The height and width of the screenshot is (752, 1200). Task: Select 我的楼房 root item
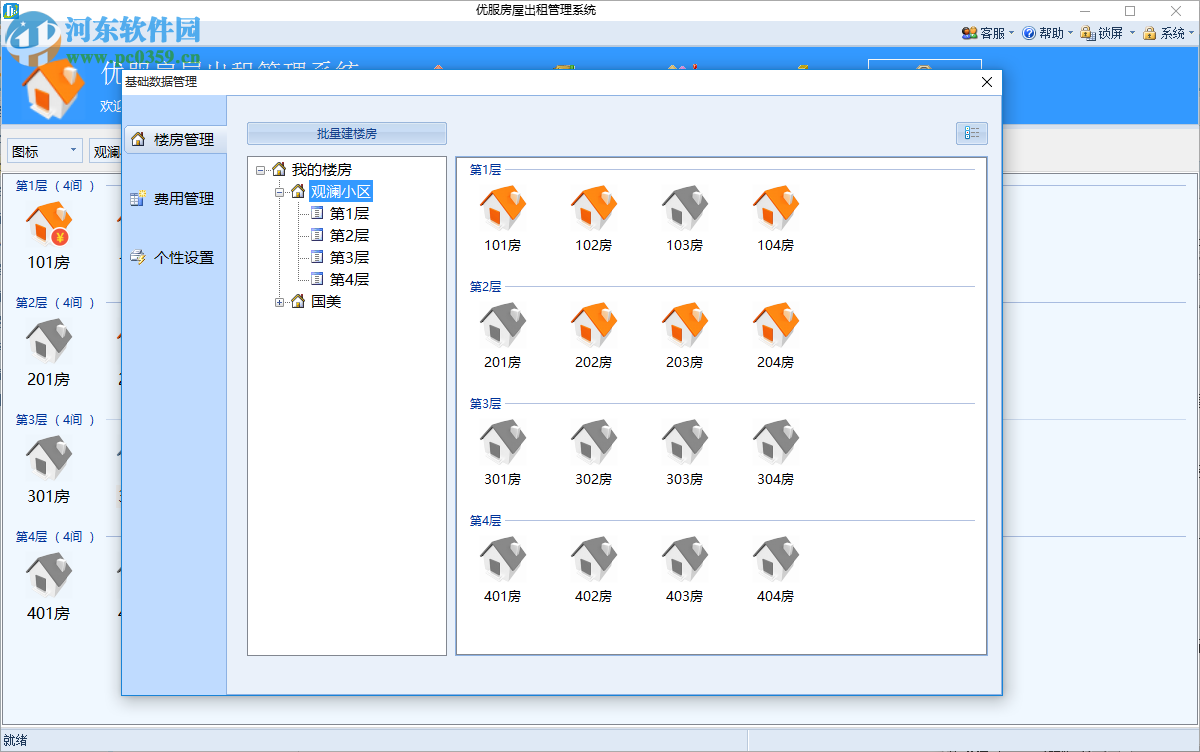tap(321, 170)
